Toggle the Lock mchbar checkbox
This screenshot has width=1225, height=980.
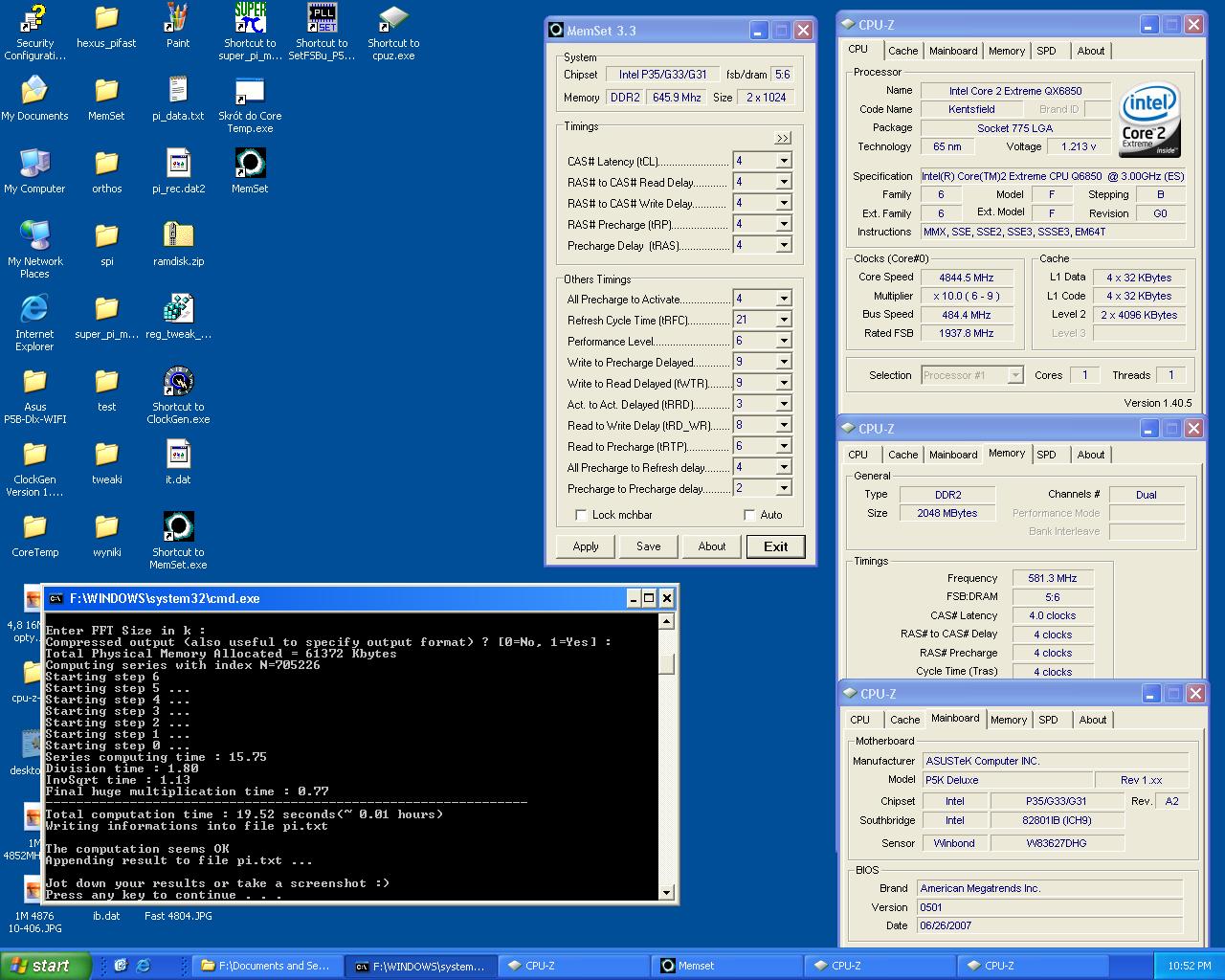(581, 515)
